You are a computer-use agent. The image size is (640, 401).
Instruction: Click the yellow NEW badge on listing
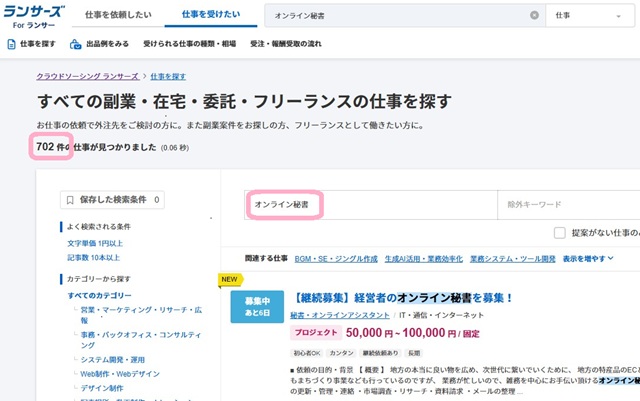229,280
